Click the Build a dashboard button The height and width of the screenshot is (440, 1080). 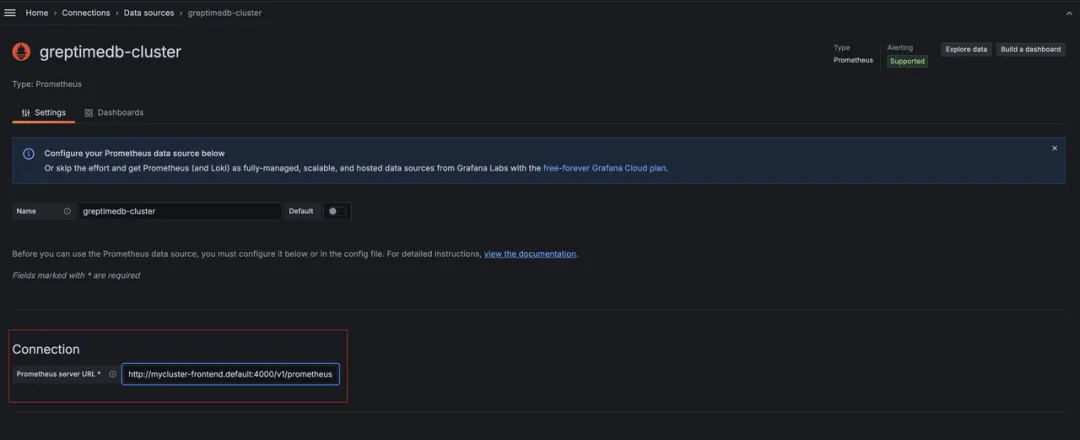pyautogui.click(x=1030, y=50)
